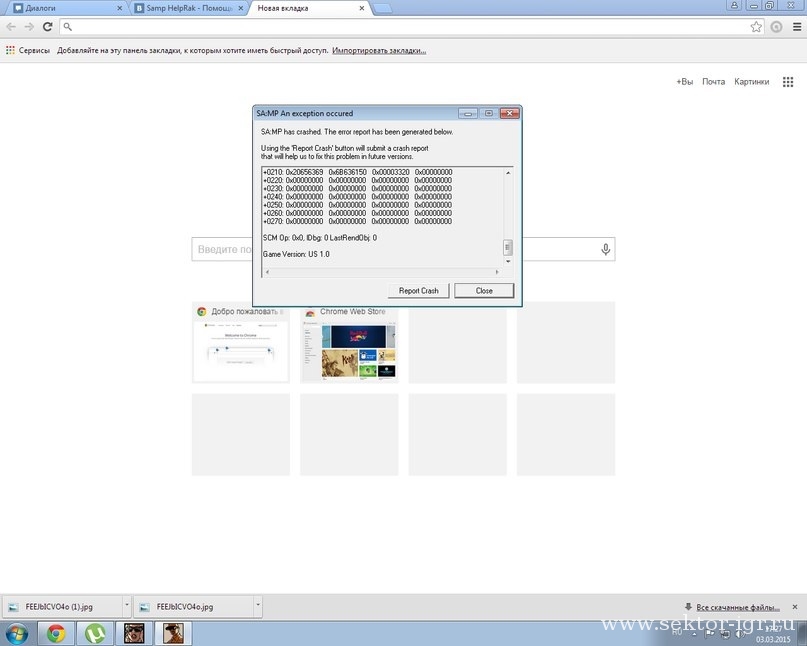Minimize the SA:MP exception dialog
807x646 pixels.
(467, 113)
